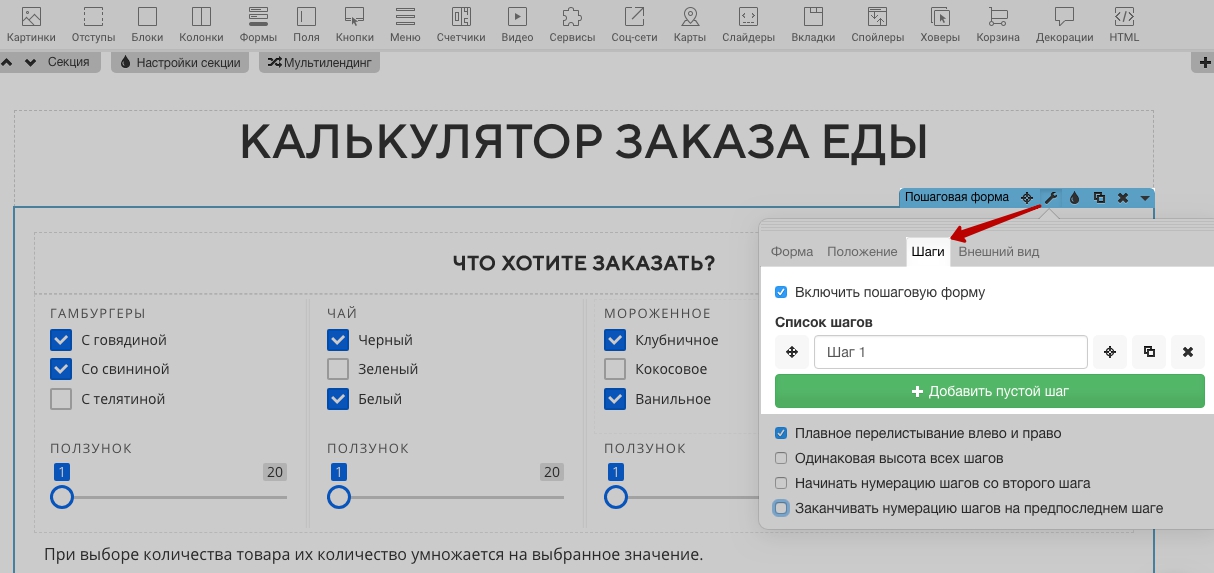Move section down with the down chevron
1214x573 pixels.
tap(31, 62)
